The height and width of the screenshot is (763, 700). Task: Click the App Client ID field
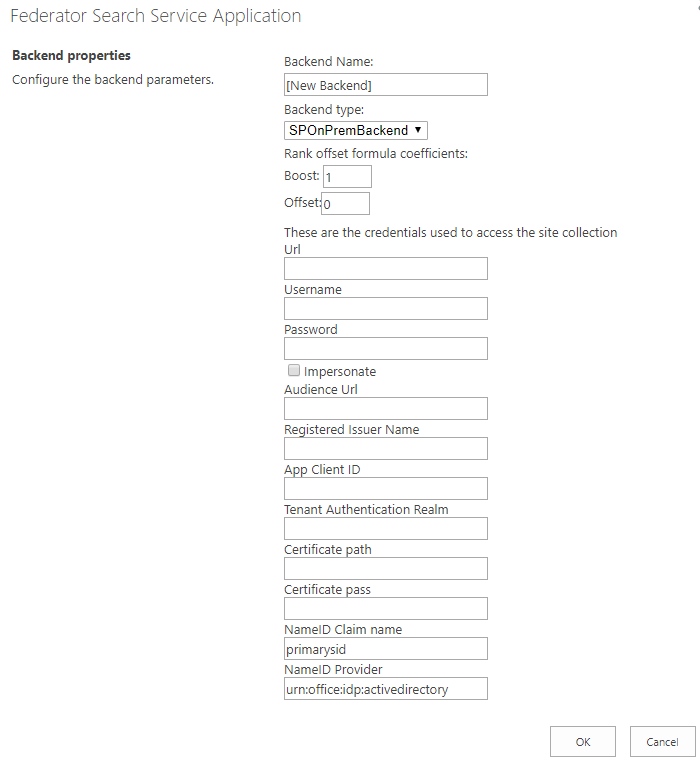pyautogui.click(x=385, y=489)
